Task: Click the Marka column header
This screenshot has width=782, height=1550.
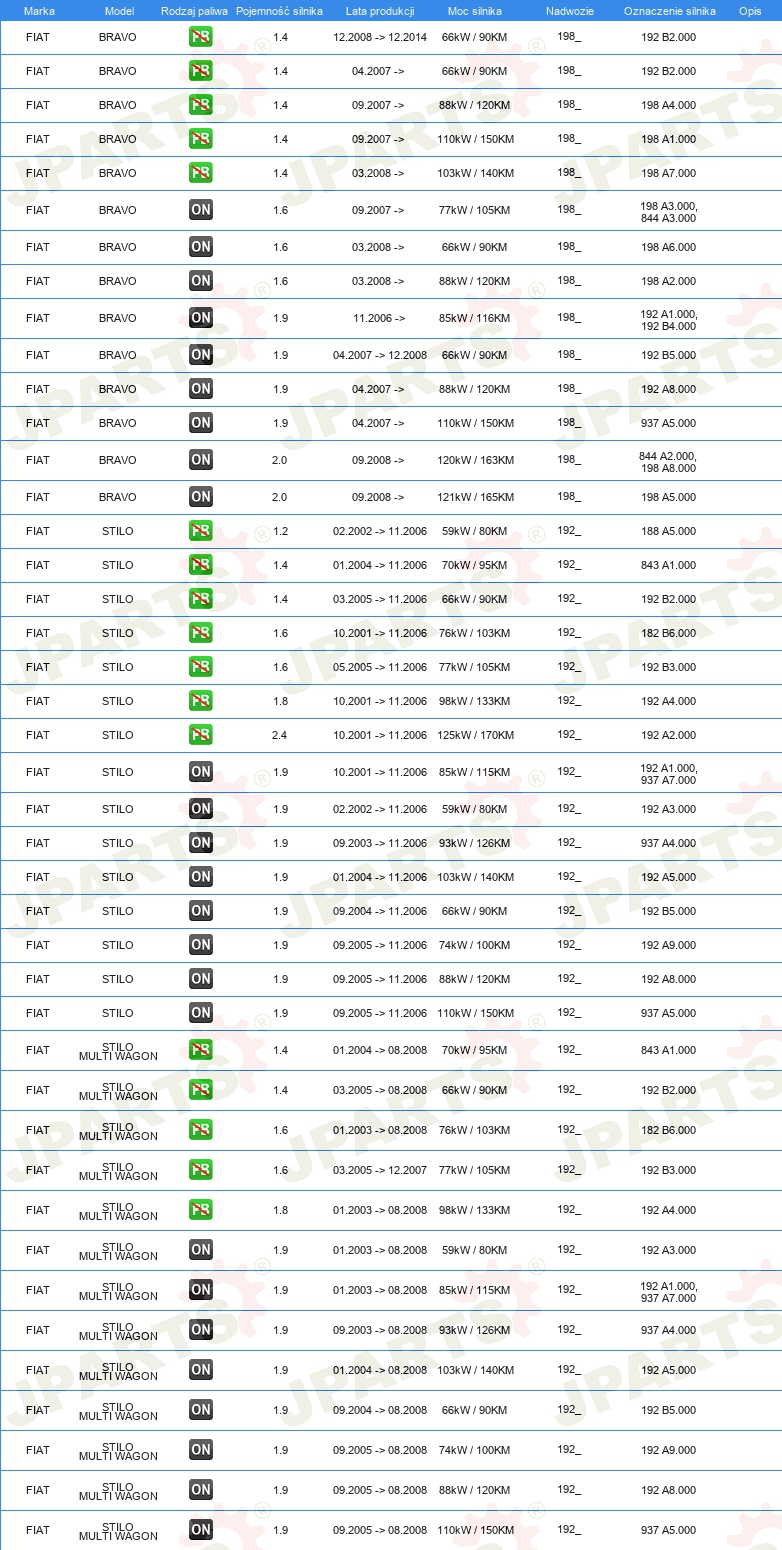Action: click(39, 11)
